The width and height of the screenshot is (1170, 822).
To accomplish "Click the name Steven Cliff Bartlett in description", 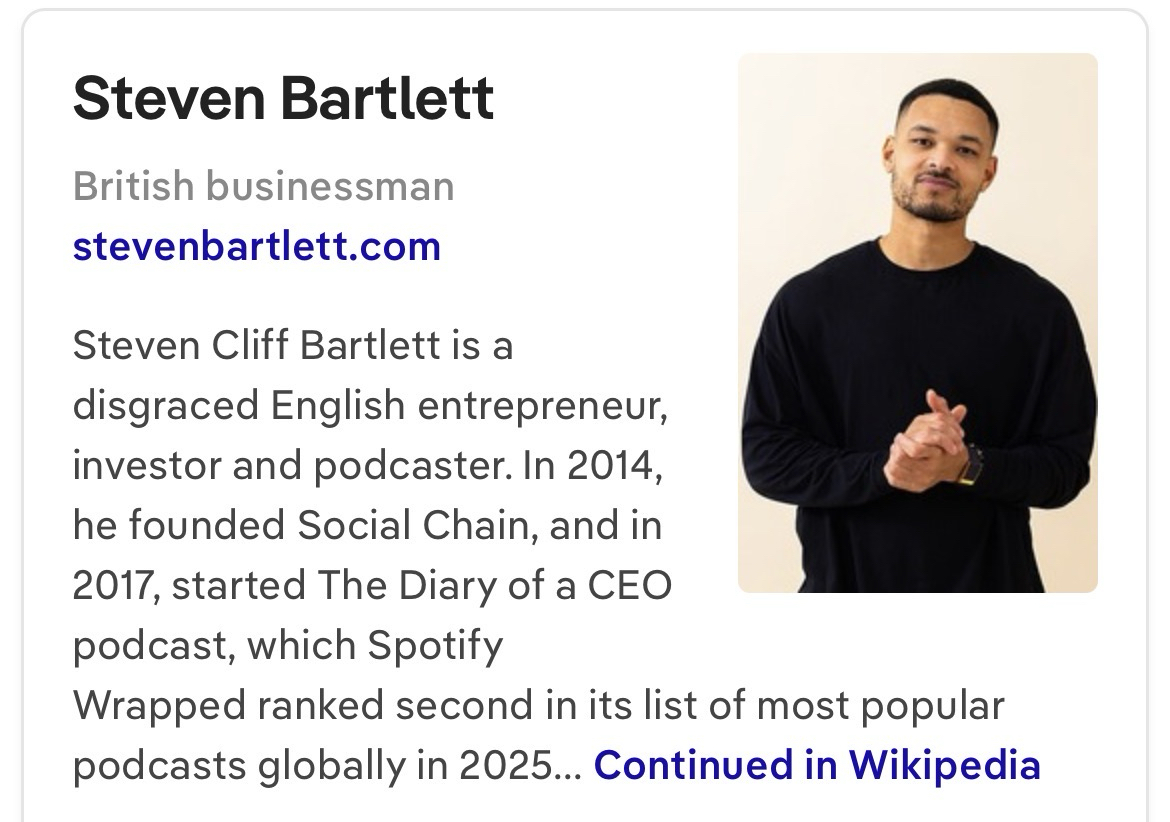I will (x=256, y=346).
